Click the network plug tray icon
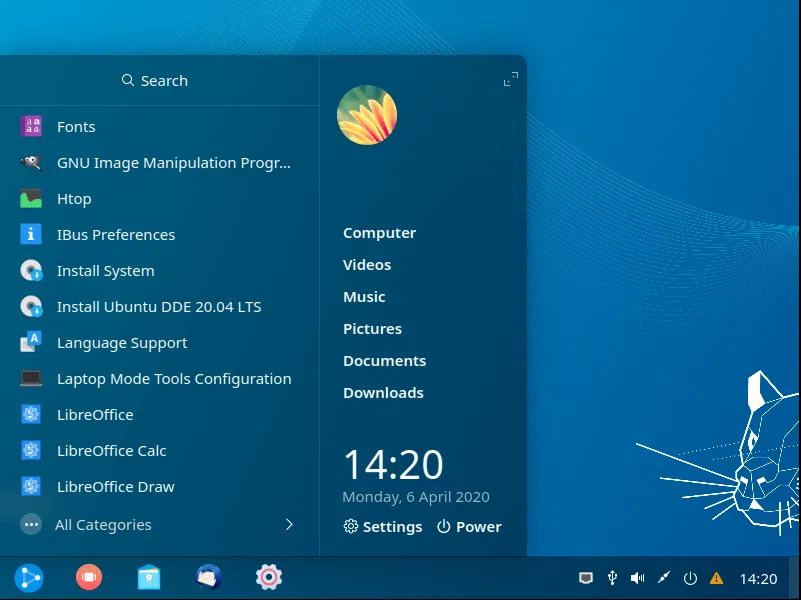Image resolution: width=801 pixels, height=600 pixels. [x=664, y=578]
